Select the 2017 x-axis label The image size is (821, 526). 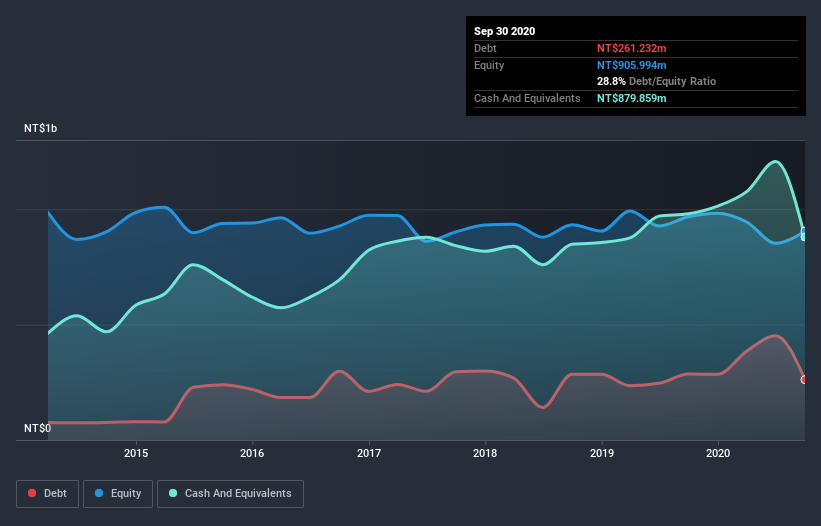point(369,453)
